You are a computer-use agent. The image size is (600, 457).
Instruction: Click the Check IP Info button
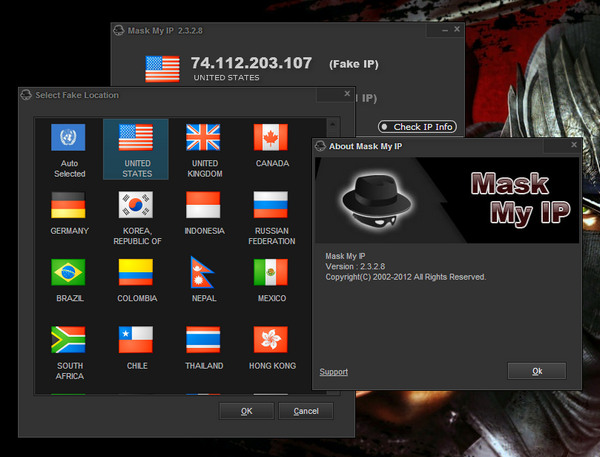(417, 127)
